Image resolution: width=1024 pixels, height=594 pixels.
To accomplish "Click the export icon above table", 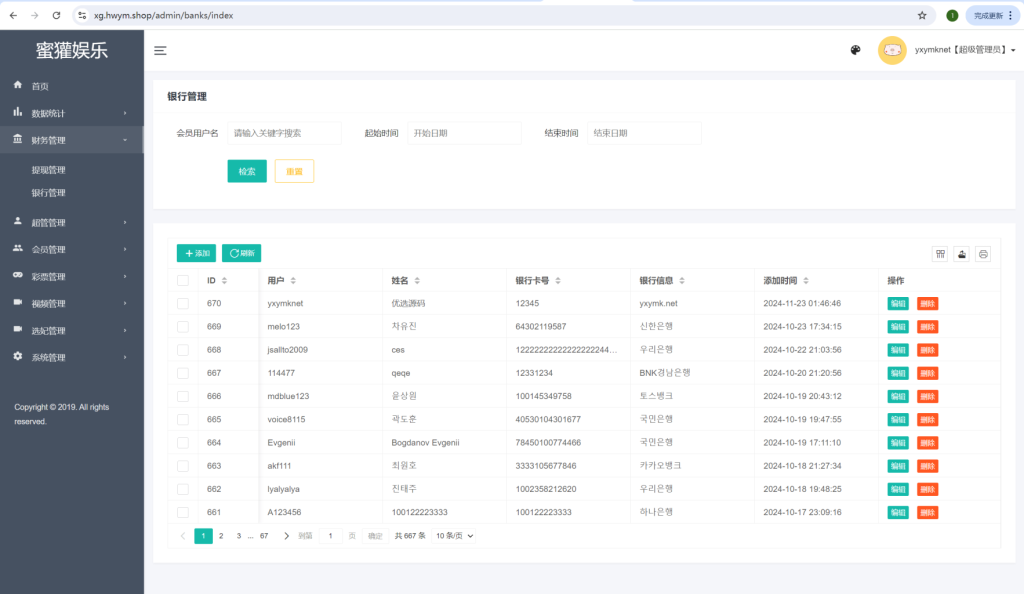I will (962, 254).
